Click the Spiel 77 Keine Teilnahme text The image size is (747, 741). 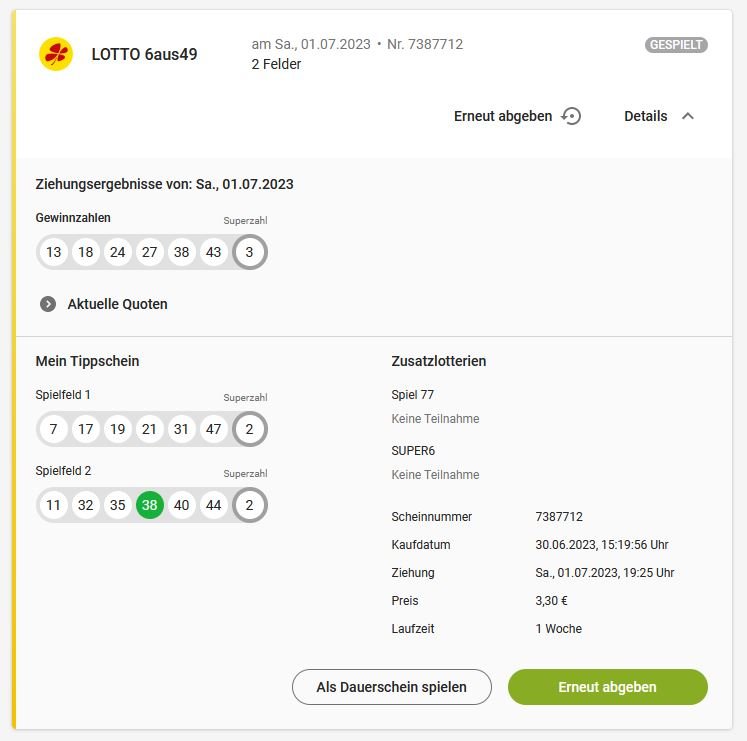coord(435,418)
